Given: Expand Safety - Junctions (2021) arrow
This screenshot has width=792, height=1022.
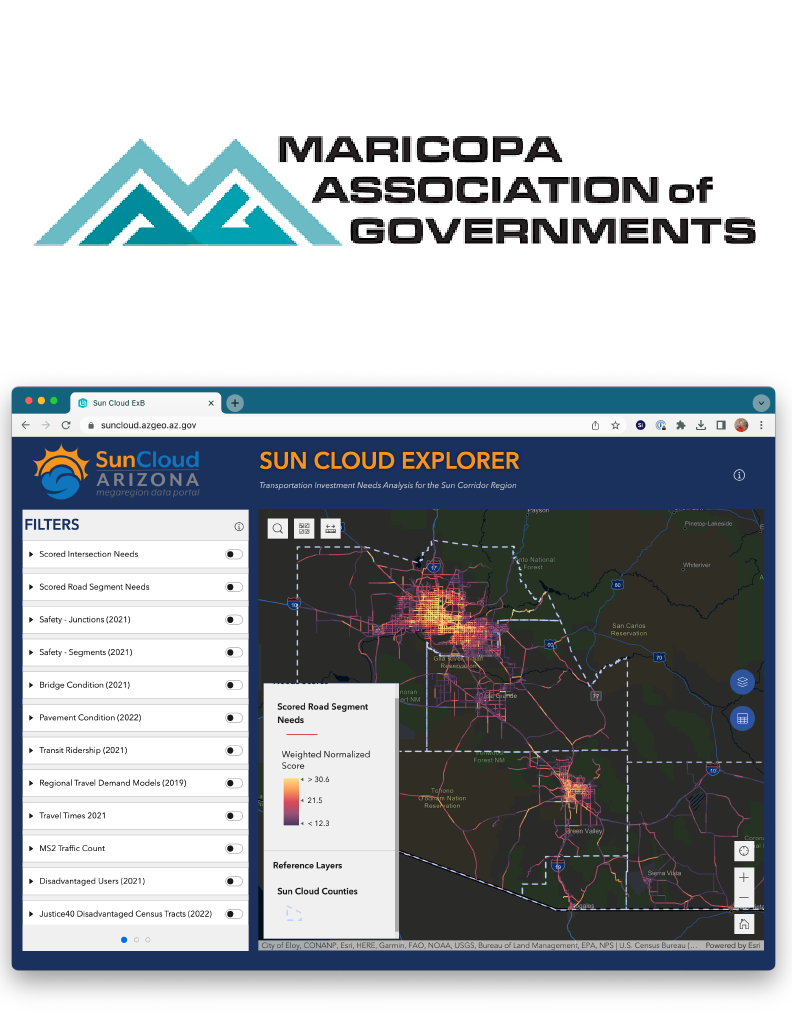Looking at the screenshot, I should tap(31, 619).
